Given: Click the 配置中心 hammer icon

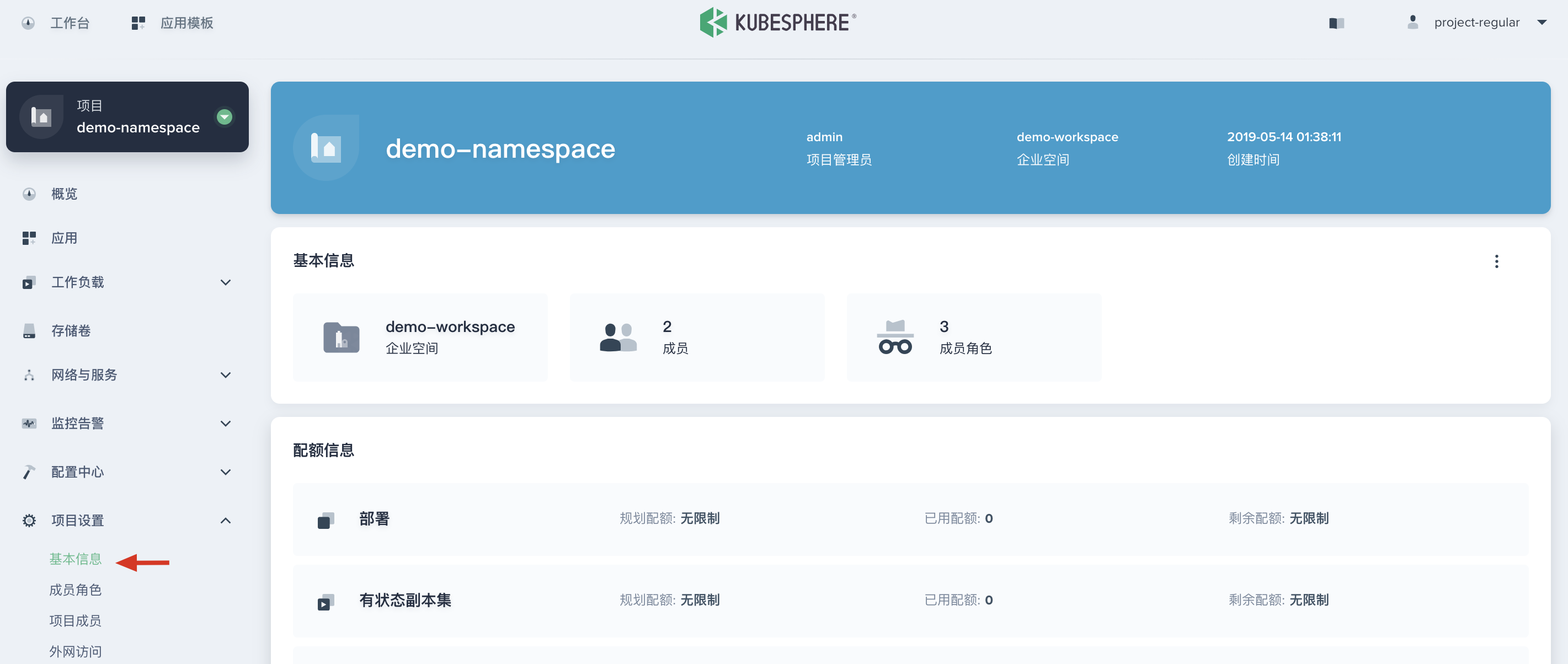Looking at the screenshot, I should [x=29, y=472].
